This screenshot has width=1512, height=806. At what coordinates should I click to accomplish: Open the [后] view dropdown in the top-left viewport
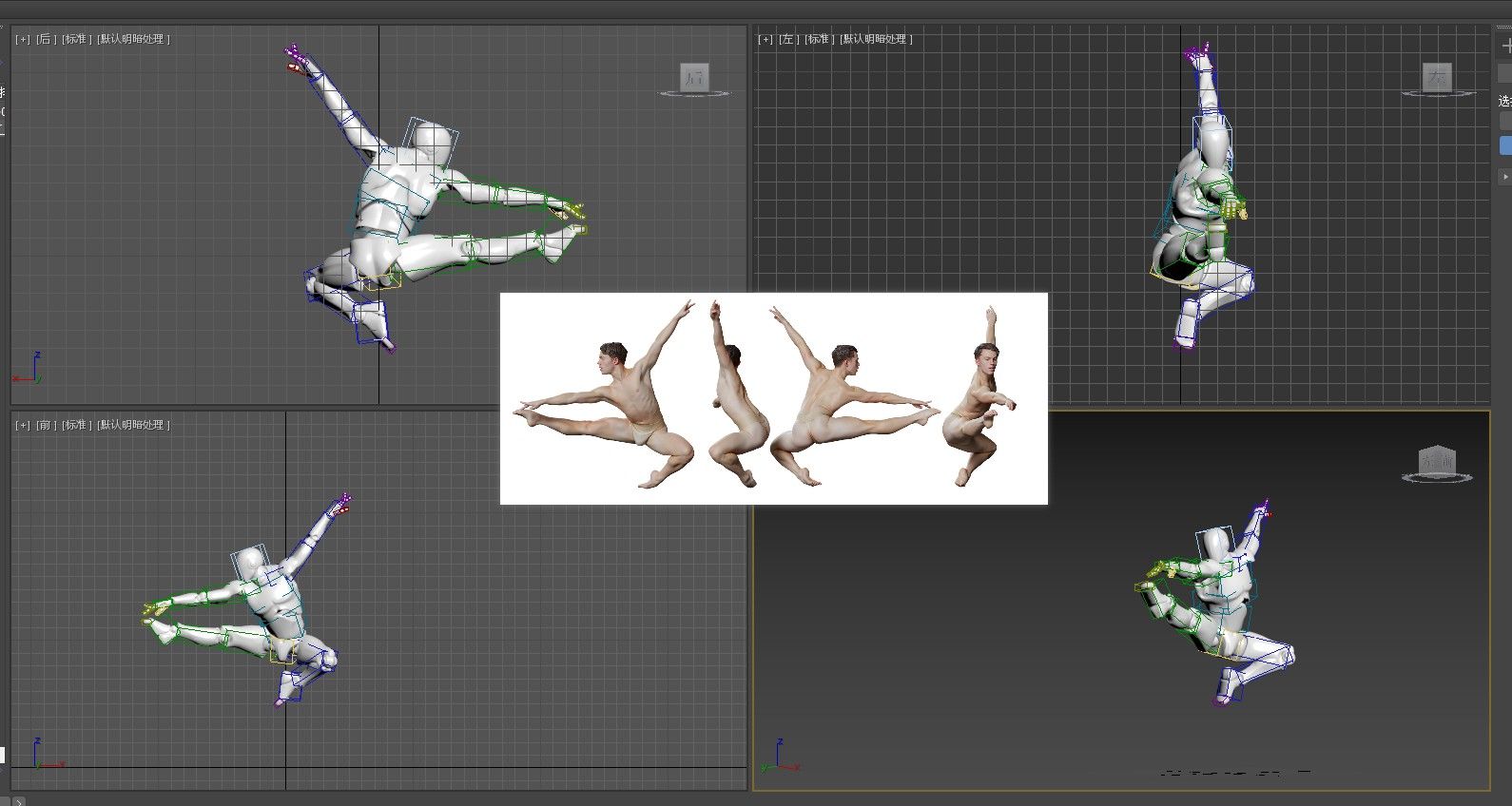[x=46, y=39]
